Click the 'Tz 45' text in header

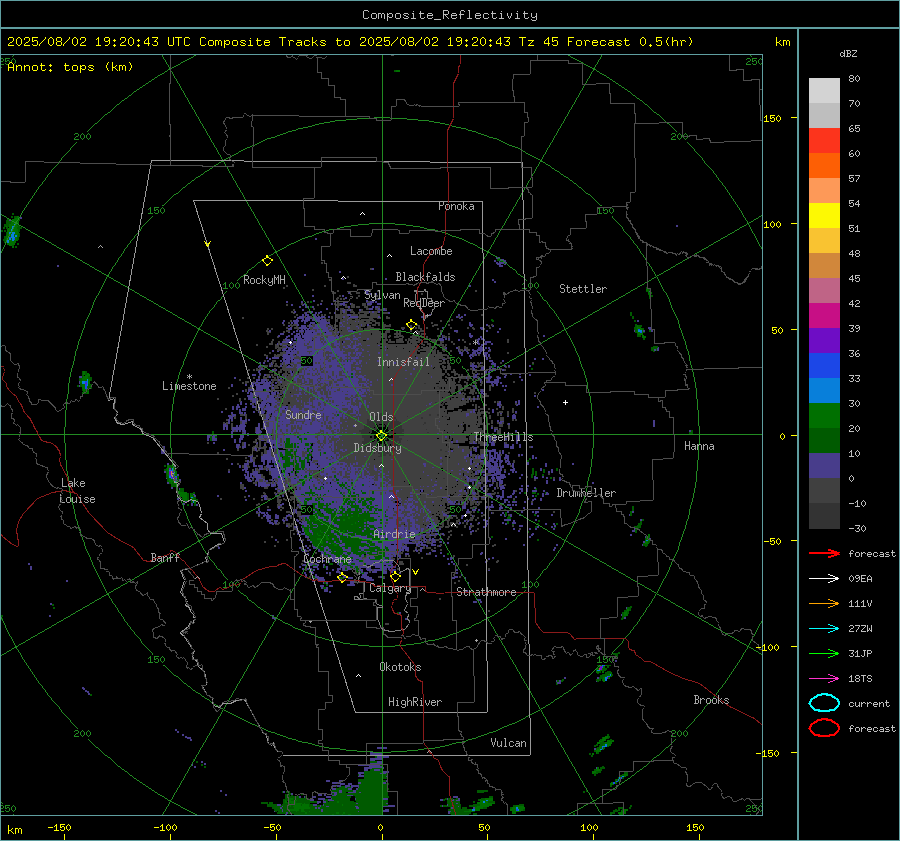click(540, 42)
